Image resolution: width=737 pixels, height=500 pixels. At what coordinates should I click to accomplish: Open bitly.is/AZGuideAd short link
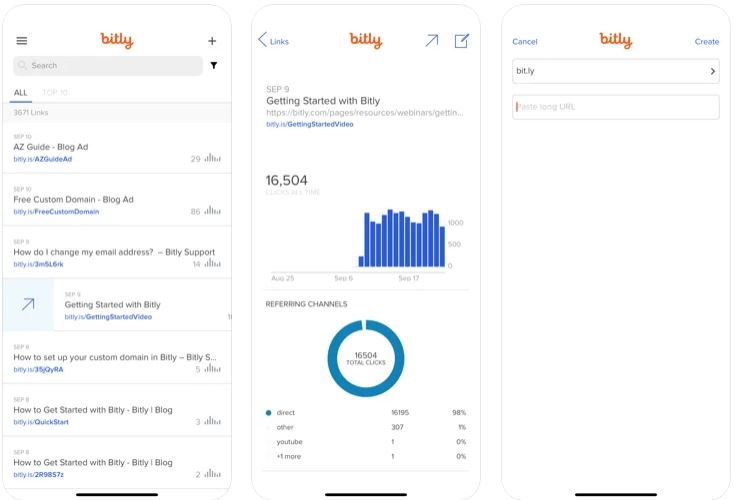tap(43, 159)
